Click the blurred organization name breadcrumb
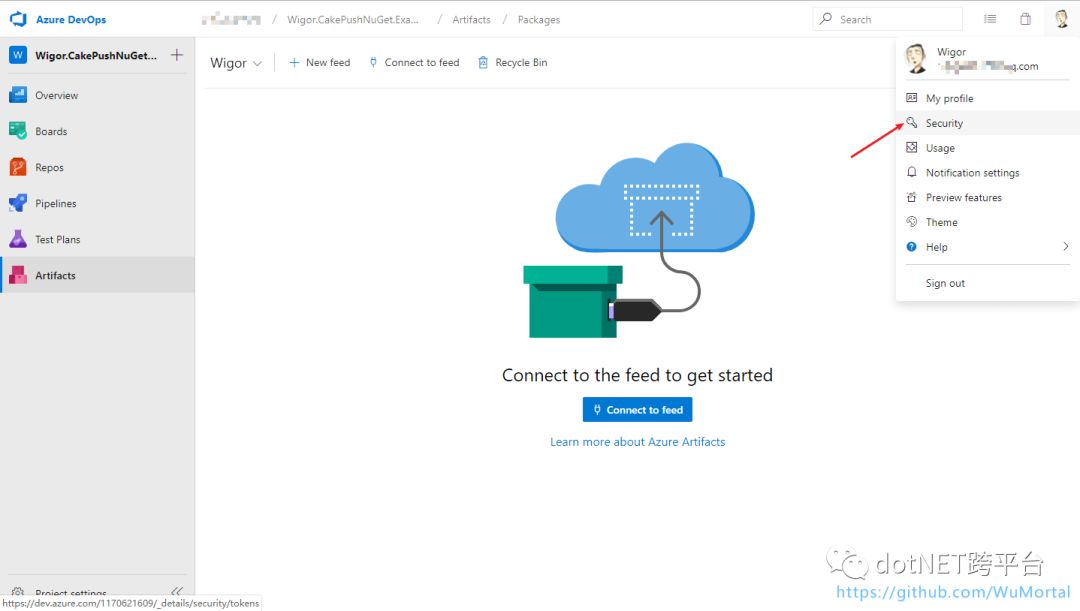This screenshot has height=611, width=1080. click(231, 19)
